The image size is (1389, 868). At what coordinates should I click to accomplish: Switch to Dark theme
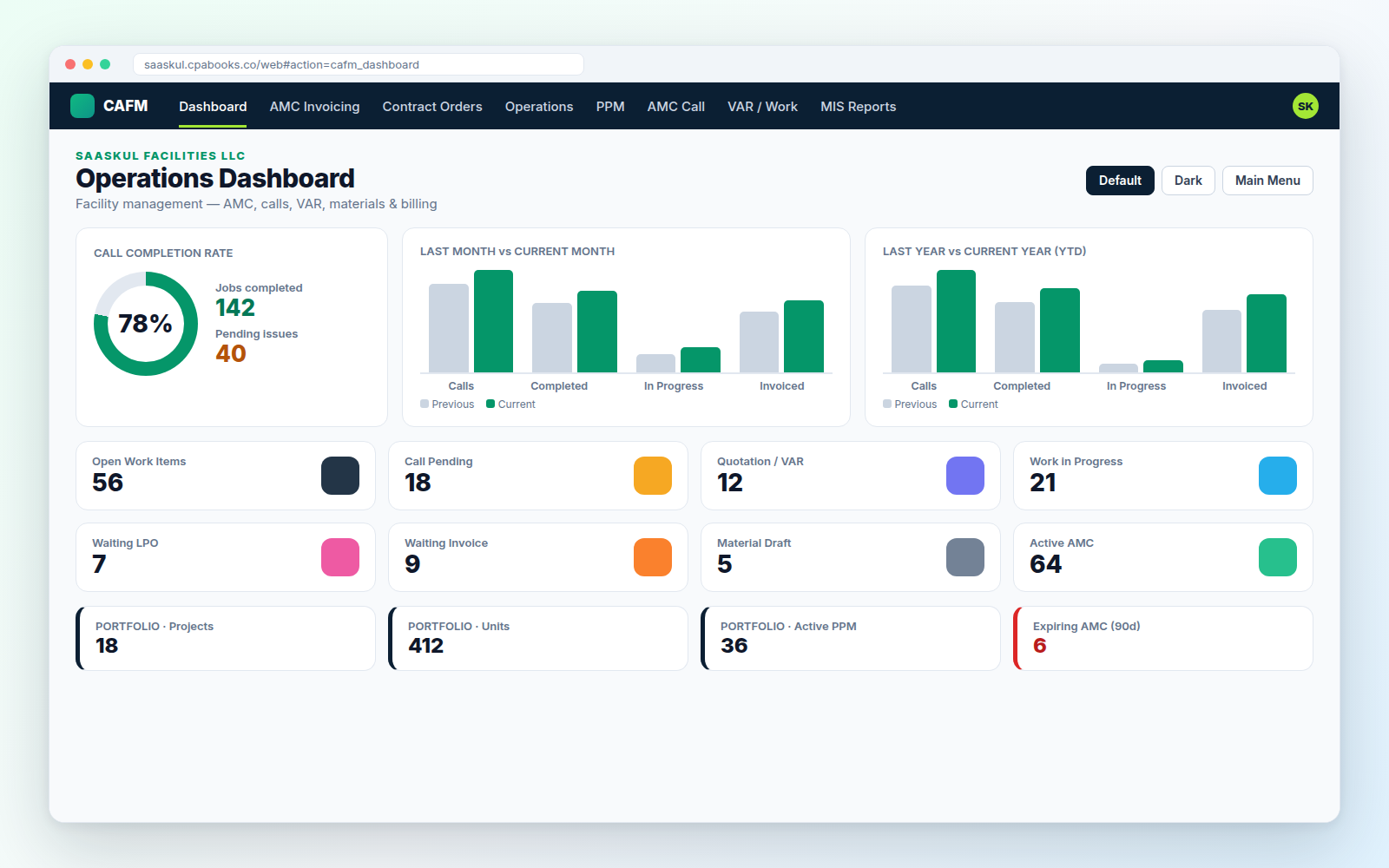1188,181
